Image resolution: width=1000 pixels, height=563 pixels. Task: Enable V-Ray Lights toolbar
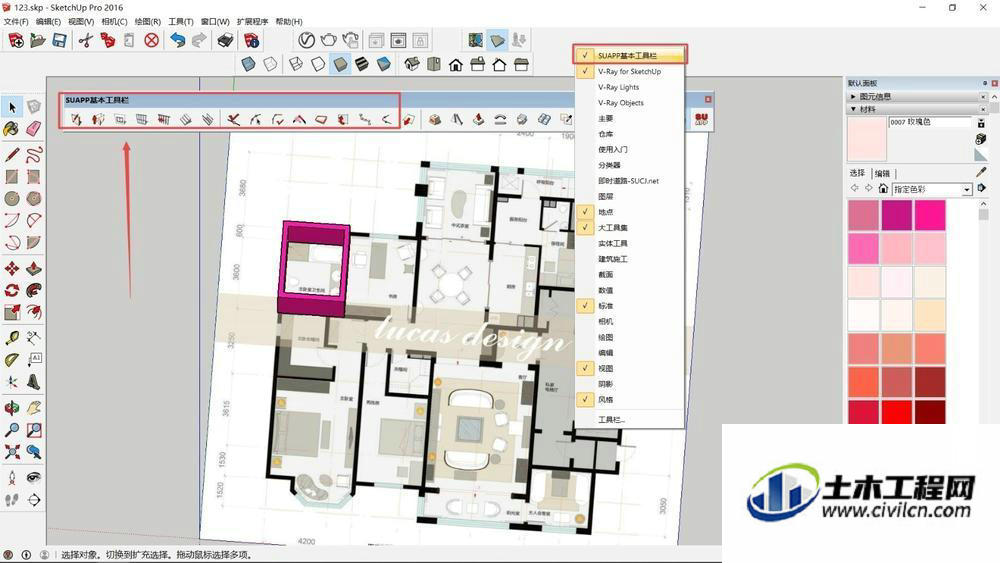(x=629, y=87)
